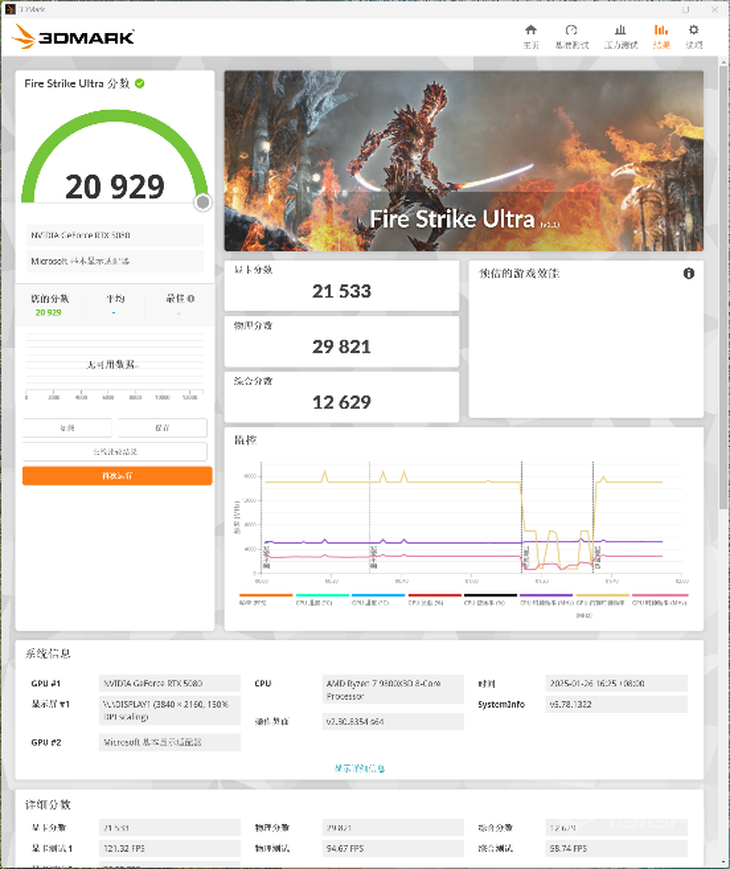This screenshot has height=869, width=730.
Task: Click the combined test result 58.74 FPS
Action: (616, 848)
